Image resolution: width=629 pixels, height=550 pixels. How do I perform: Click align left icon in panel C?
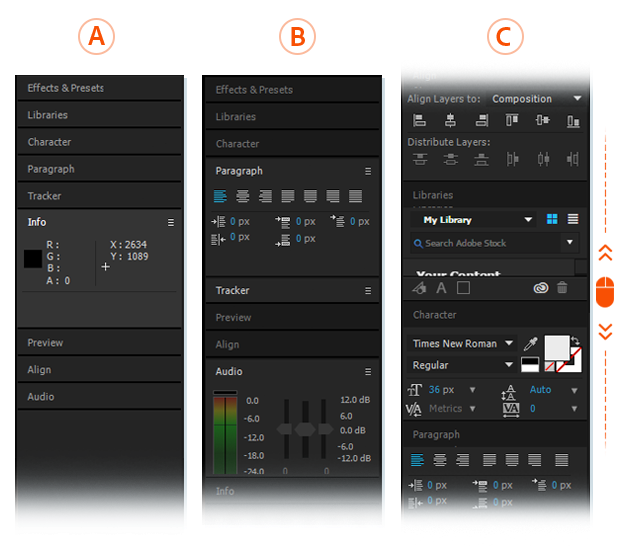click(420, 120)
